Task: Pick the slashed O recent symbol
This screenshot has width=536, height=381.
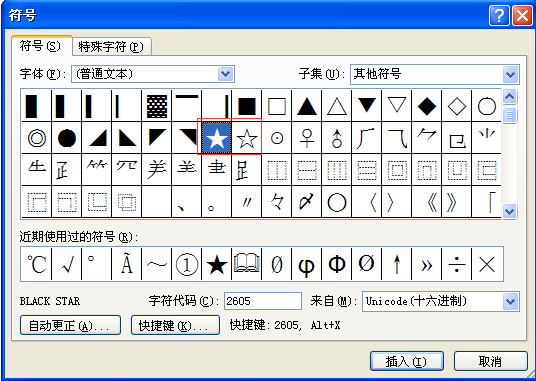Action: point(367,264)
